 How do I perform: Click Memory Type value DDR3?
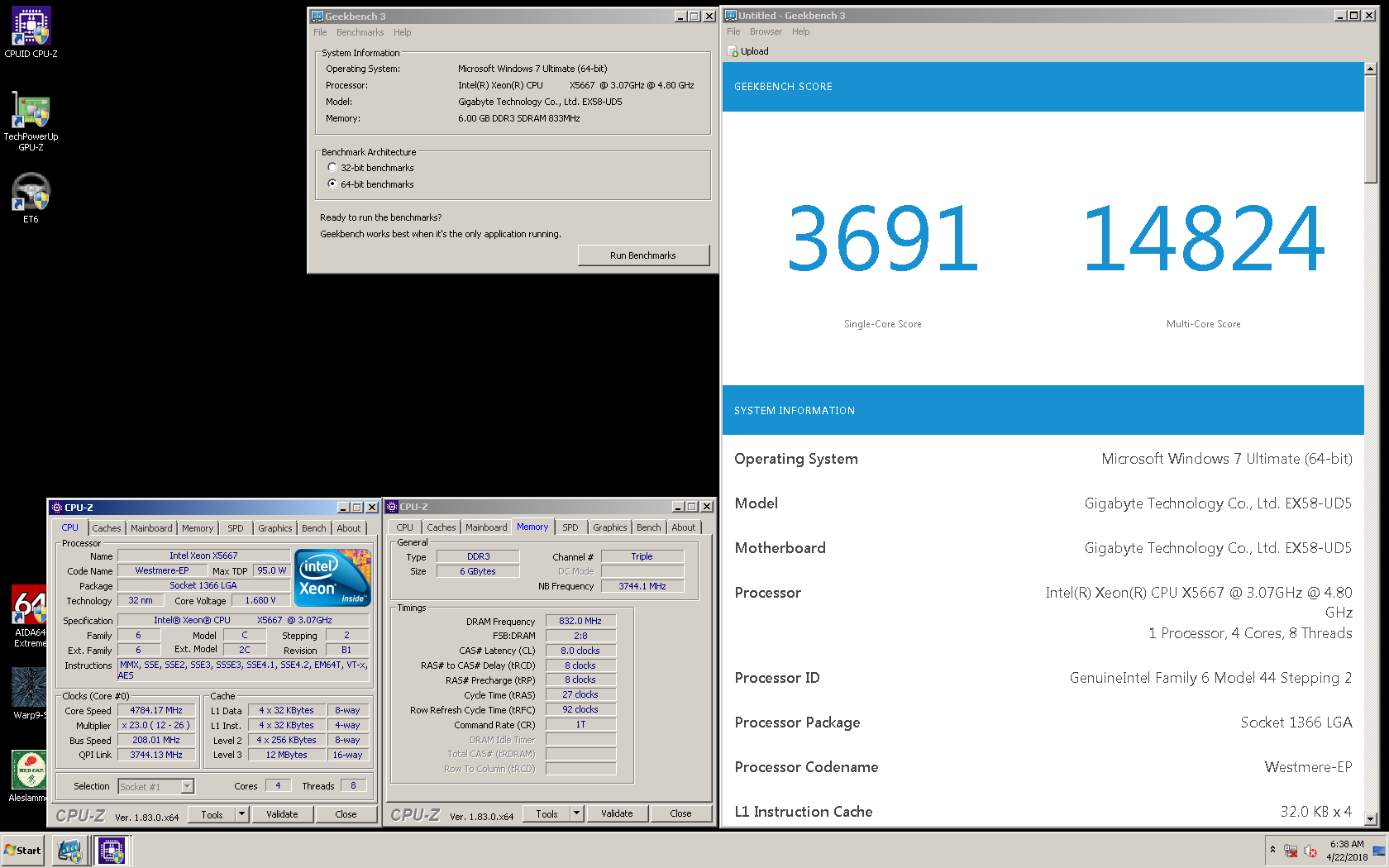pyautogui.click(x=478, y=556)
